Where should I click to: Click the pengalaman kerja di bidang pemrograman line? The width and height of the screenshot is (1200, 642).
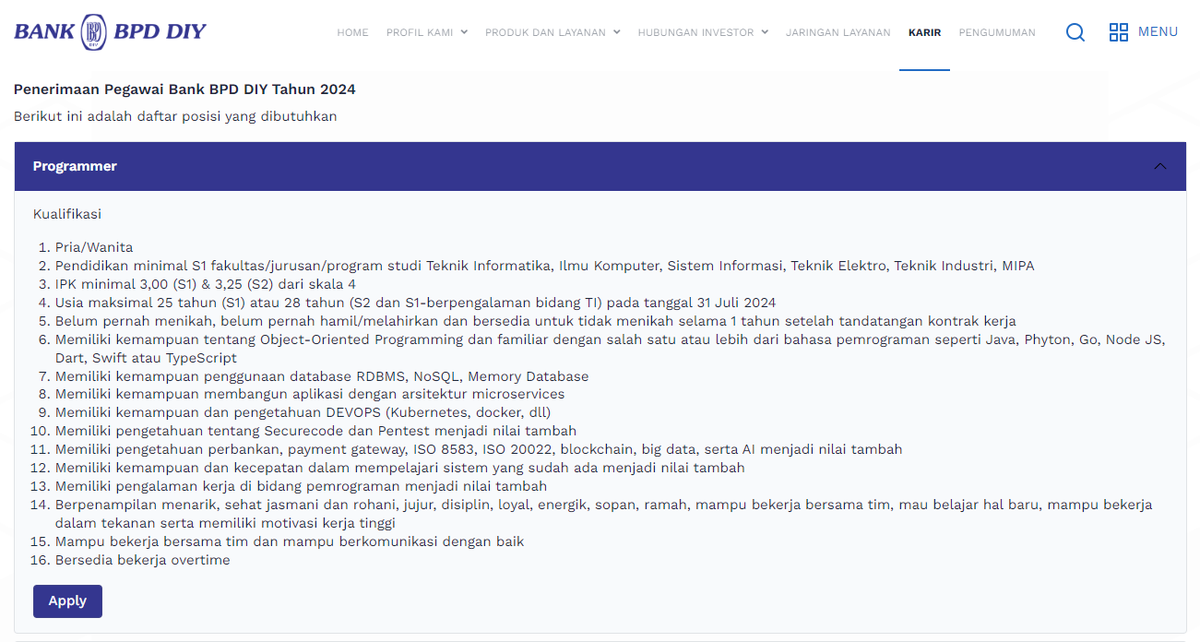(x=301, y=486)
